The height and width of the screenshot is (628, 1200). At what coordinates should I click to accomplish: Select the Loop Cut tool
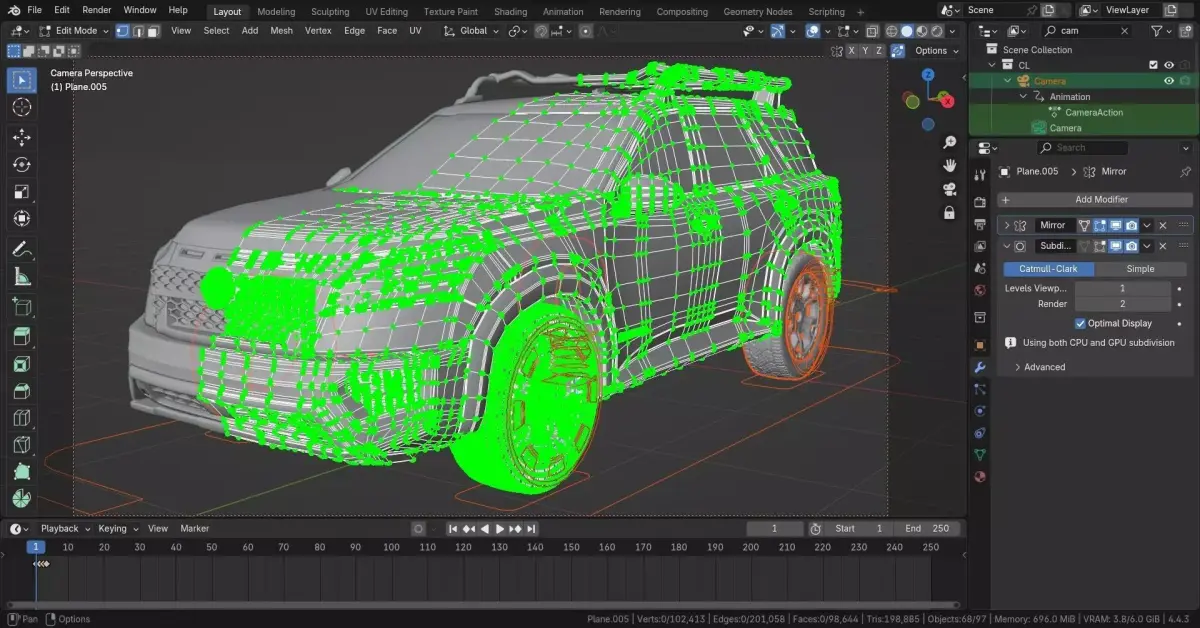22,418
